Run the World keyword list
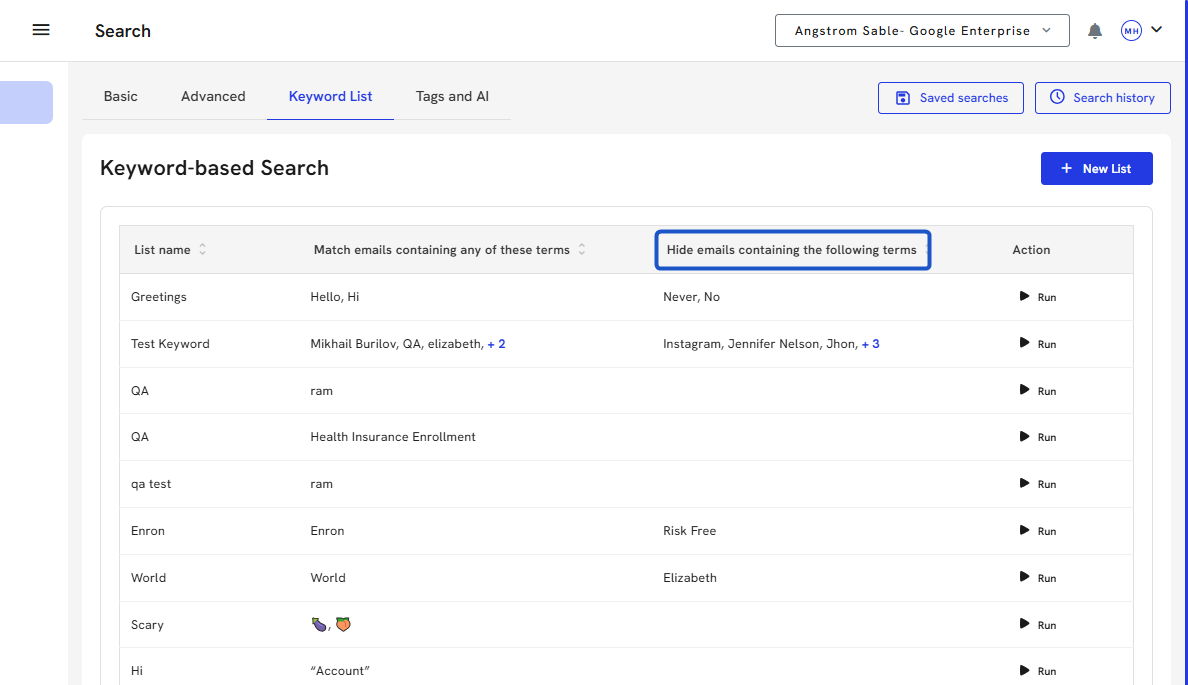Screen dimensions: 1188x685 coord(1037,578)
